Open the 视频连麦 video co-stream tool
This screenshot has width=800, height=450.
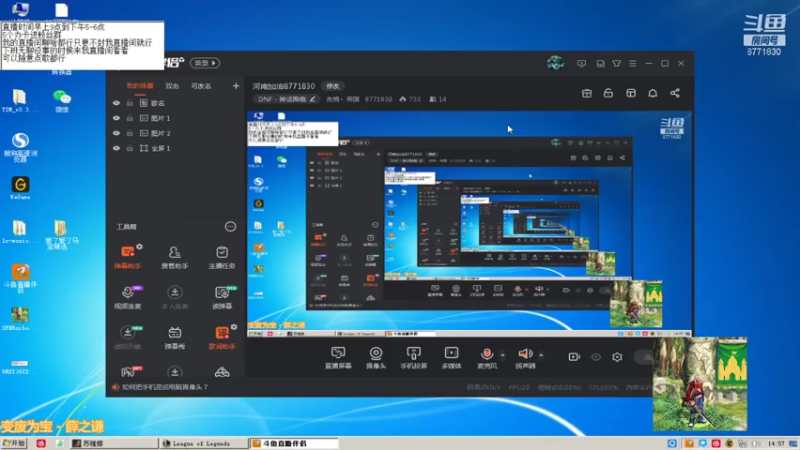point(127,297)
